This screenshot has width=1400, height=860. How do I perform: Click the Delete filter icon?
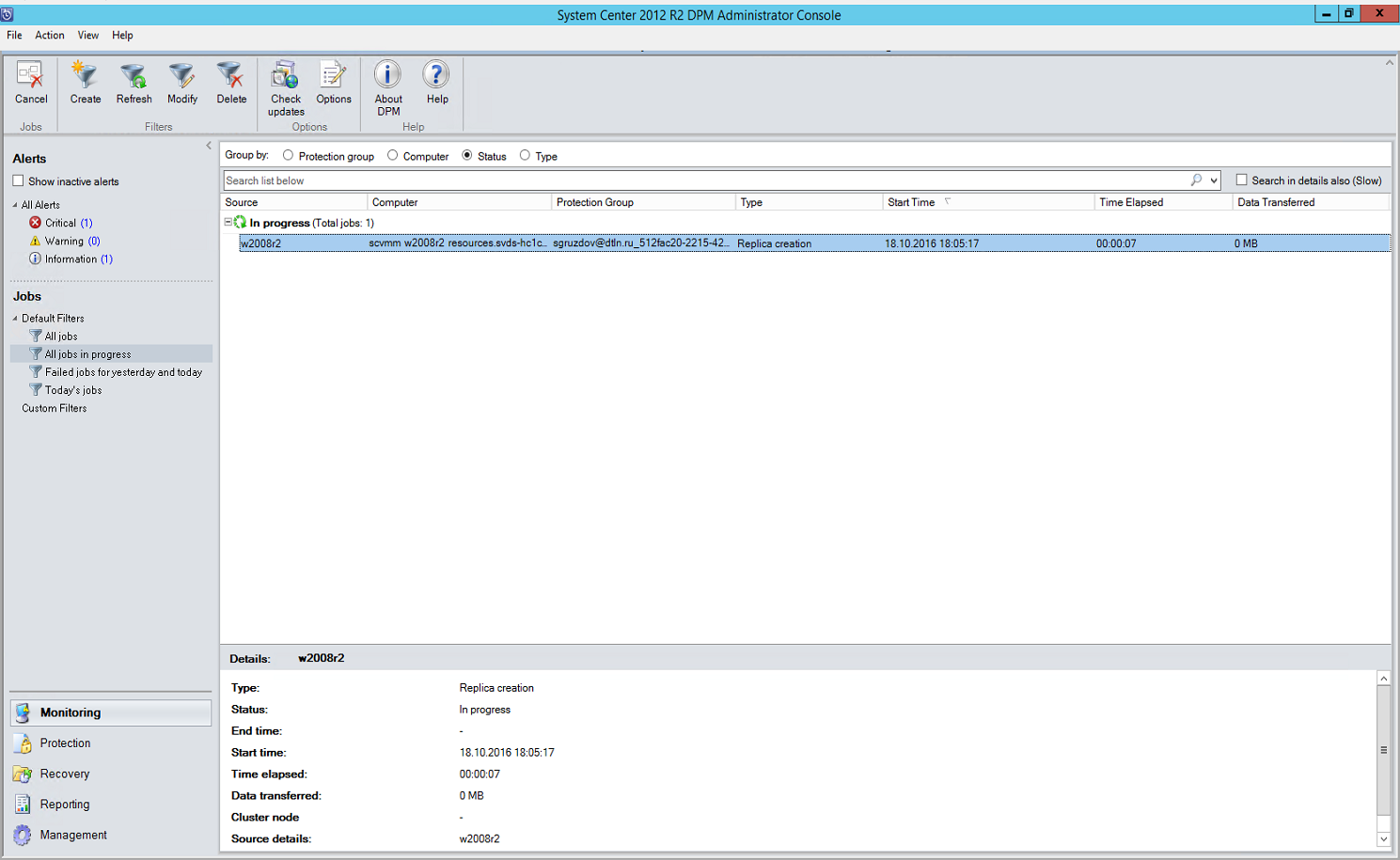tap(230, 75)
